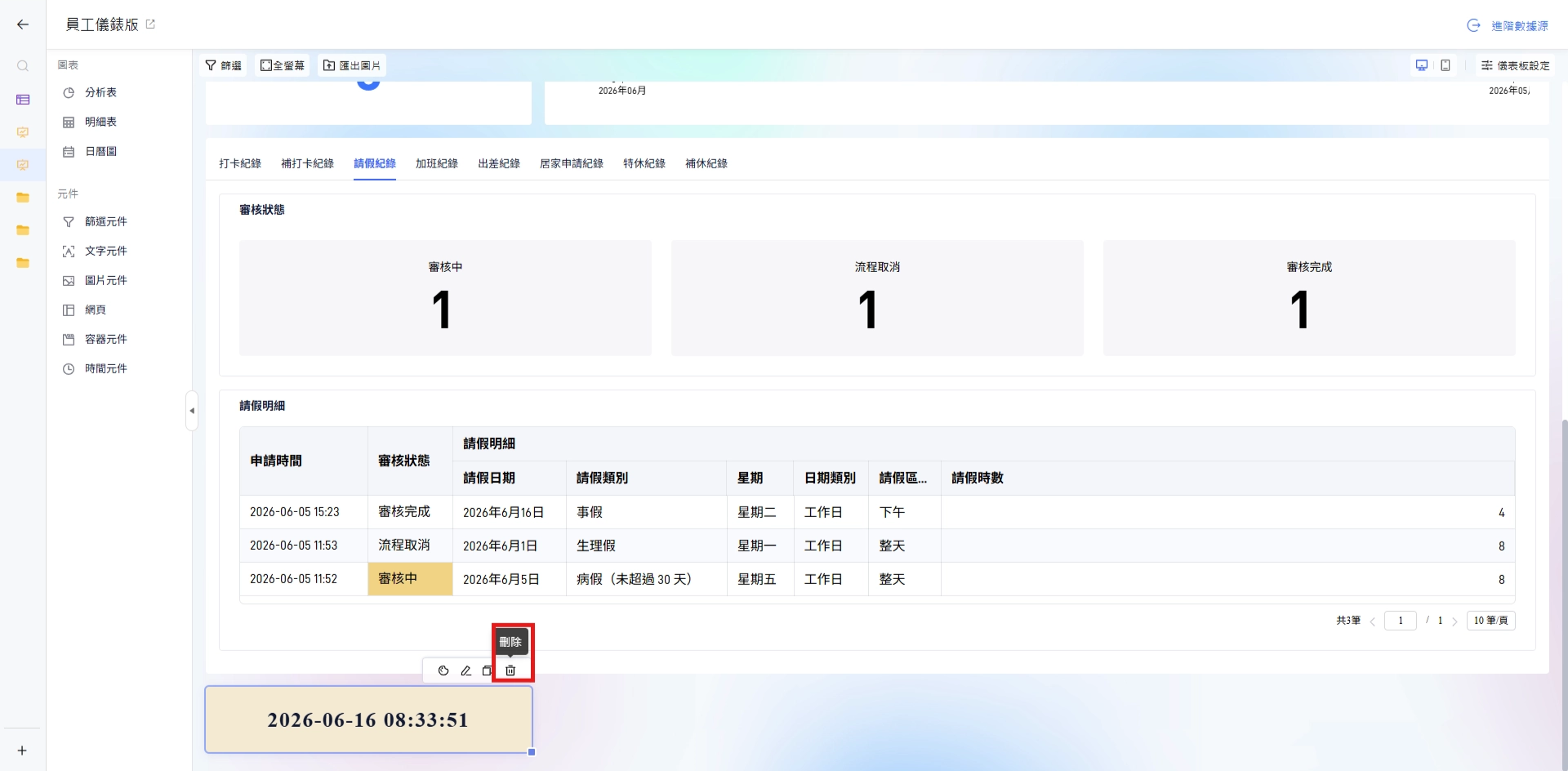
Task: Collapse the left component sidebar
Action: pyautogui.click(x=192, y=411)
